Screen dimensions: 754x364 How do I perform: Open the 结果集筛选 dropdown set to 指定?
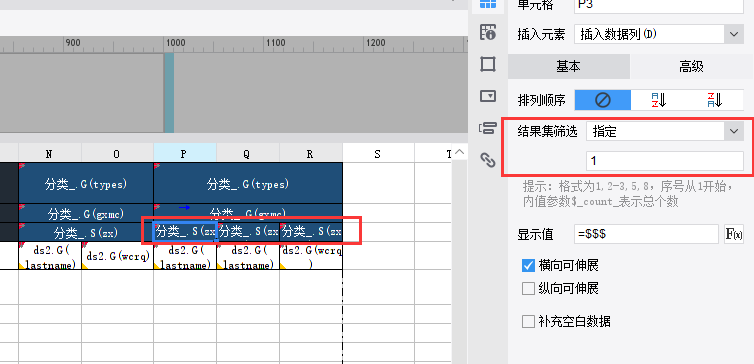pyautogui.click(x=665, y=131)
